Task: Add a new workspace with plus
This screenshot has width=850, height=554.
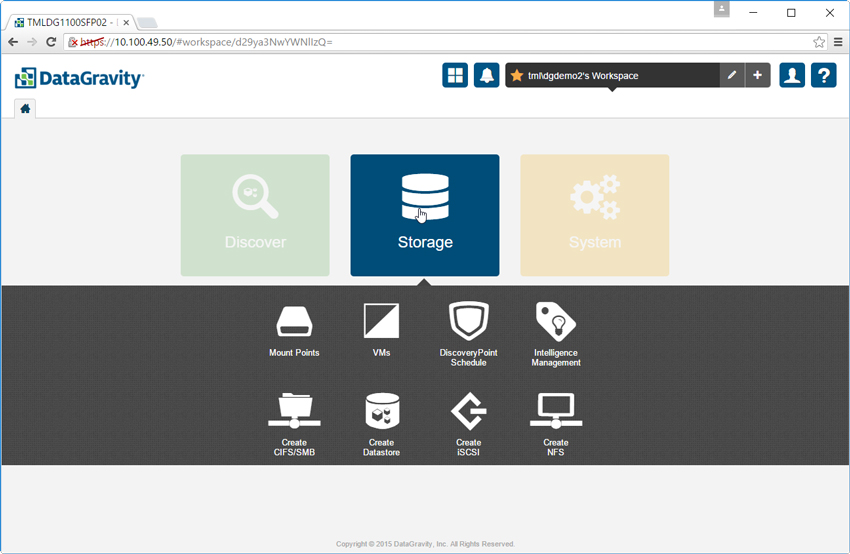Action: (757, 75)
